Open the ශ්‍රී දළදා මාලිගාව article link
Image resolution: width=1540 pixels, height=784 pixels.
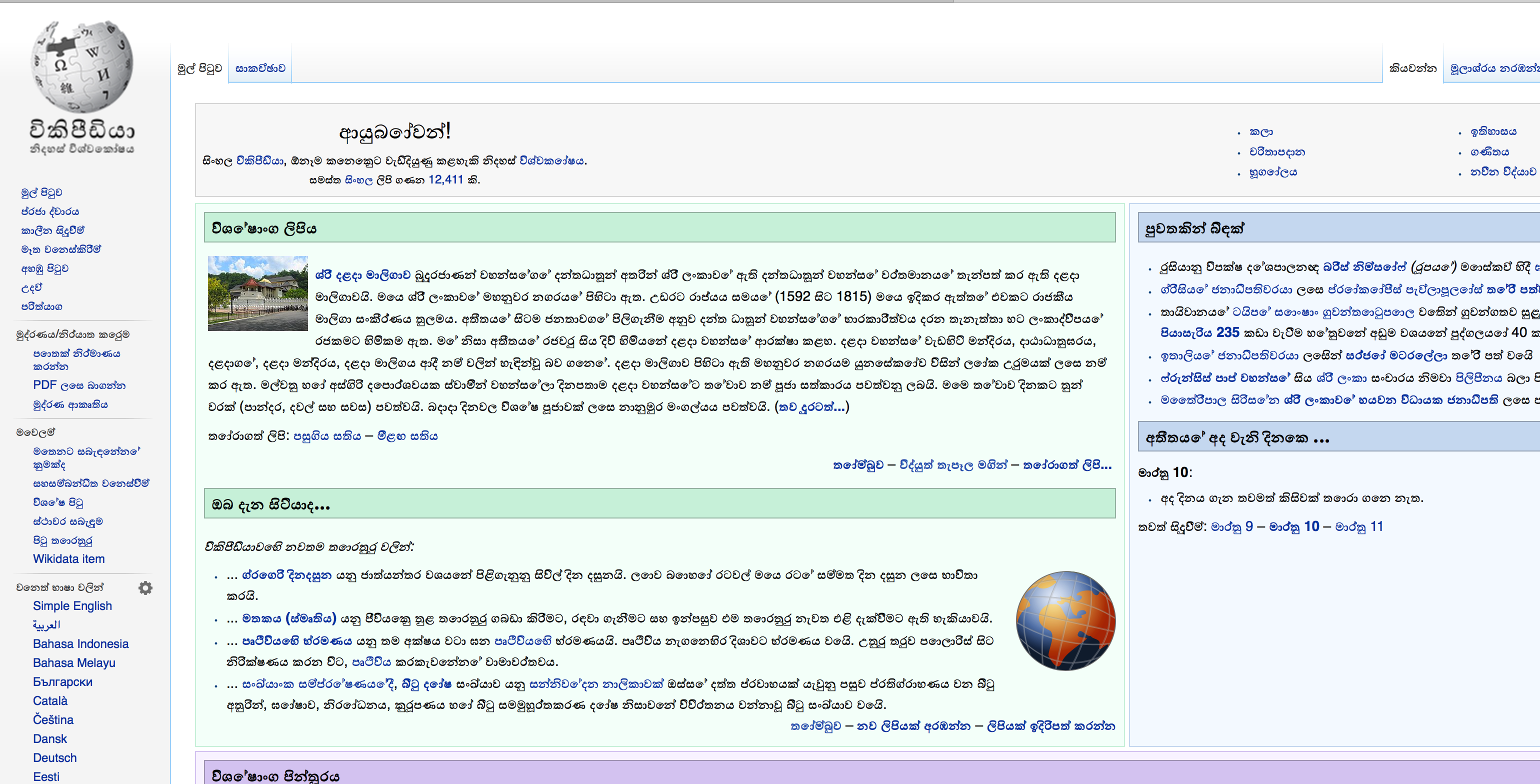tap(363, 275)
